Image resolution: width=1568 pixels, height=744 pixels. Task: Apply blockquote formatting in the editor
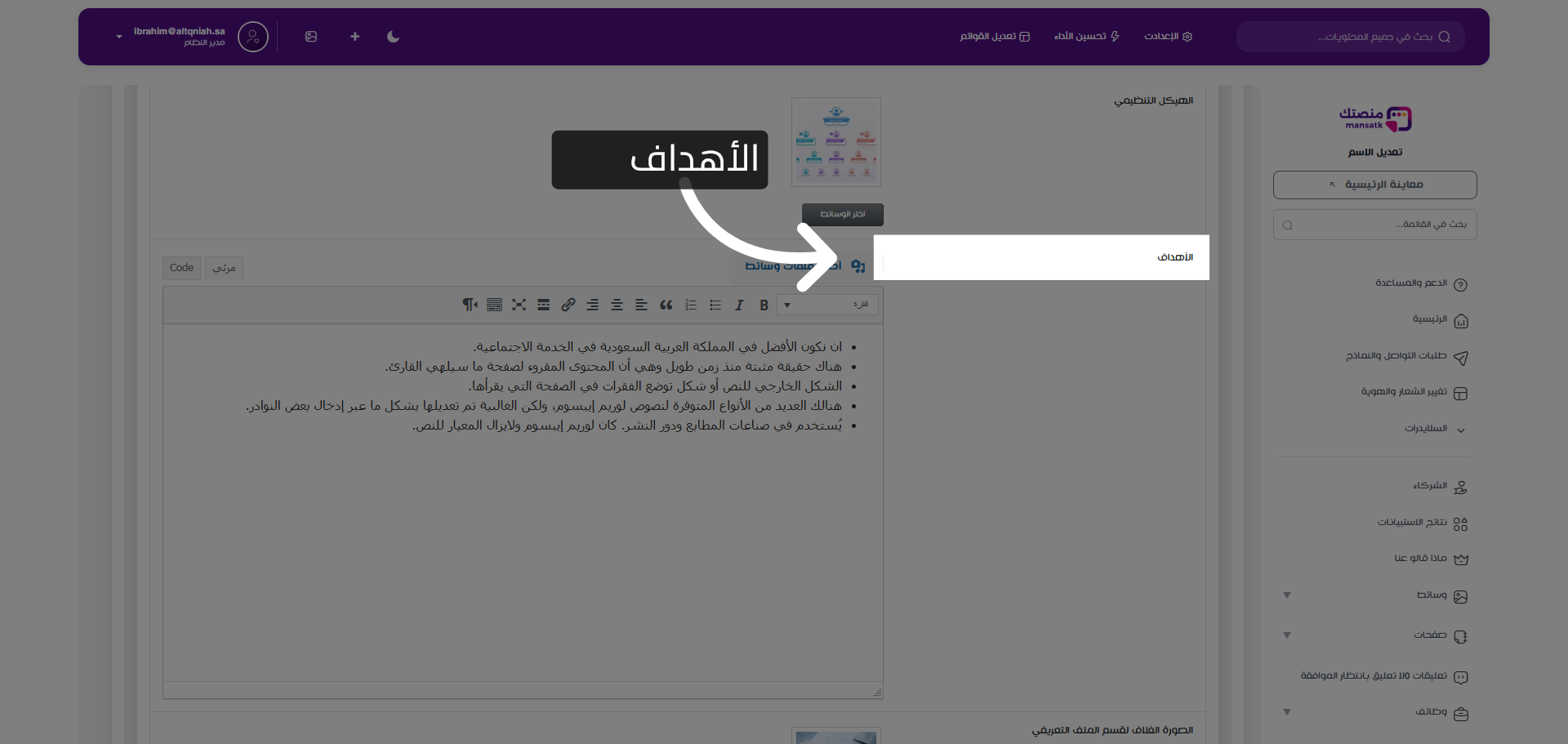pyautogui.click(x=666, y=305)
